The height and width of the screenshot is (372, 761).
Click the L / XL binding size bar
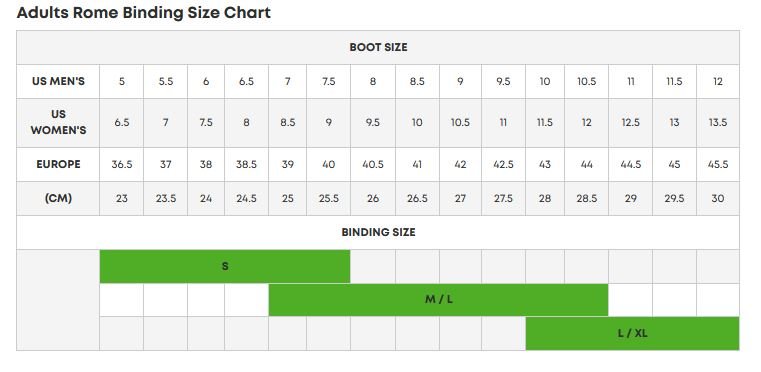click(x=632, y=333)
